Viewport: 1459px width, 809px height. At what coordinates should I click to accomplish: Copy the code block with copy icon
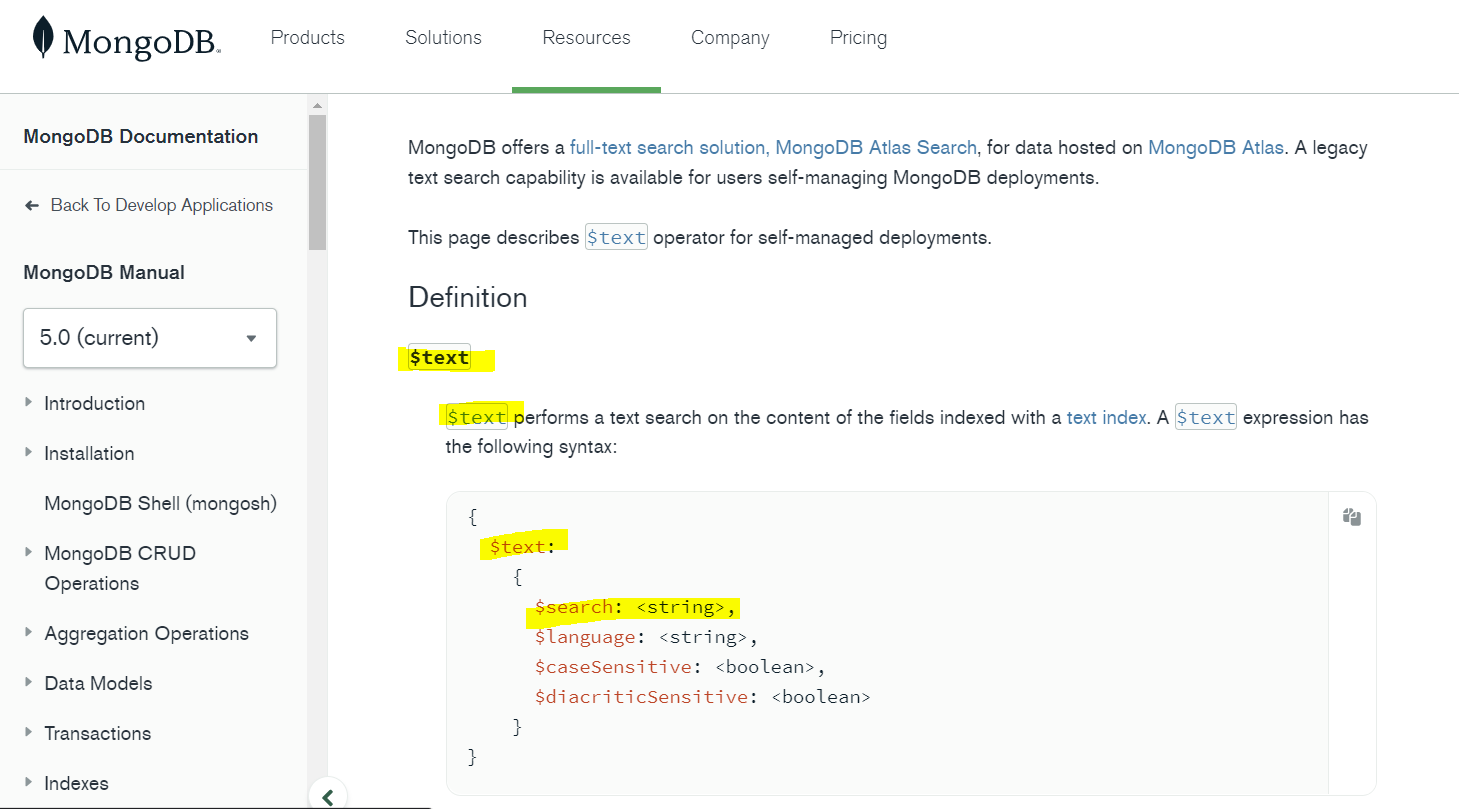[1352, 517]
